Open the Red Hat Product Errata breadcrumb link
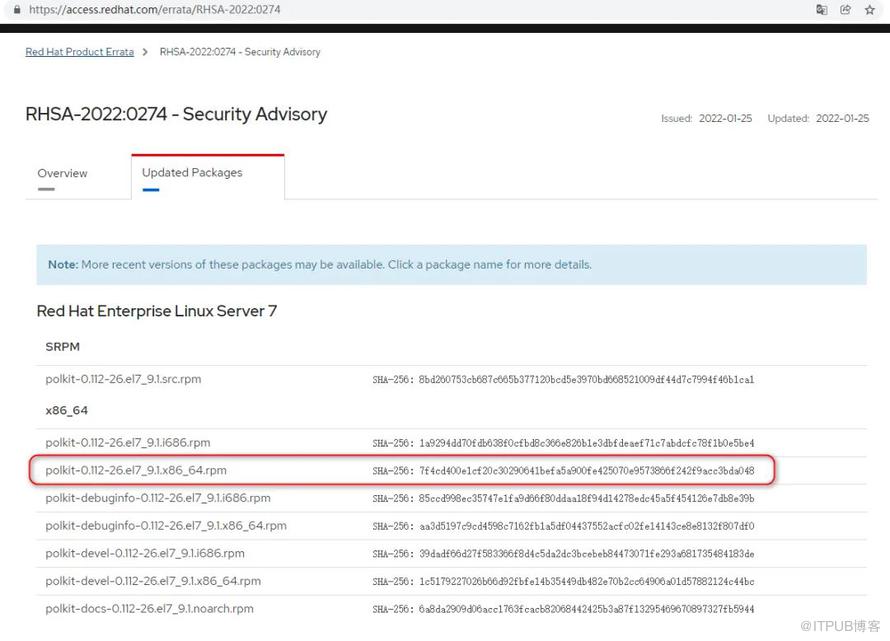The width and height of the screenshot is (890, 641). 79,52
